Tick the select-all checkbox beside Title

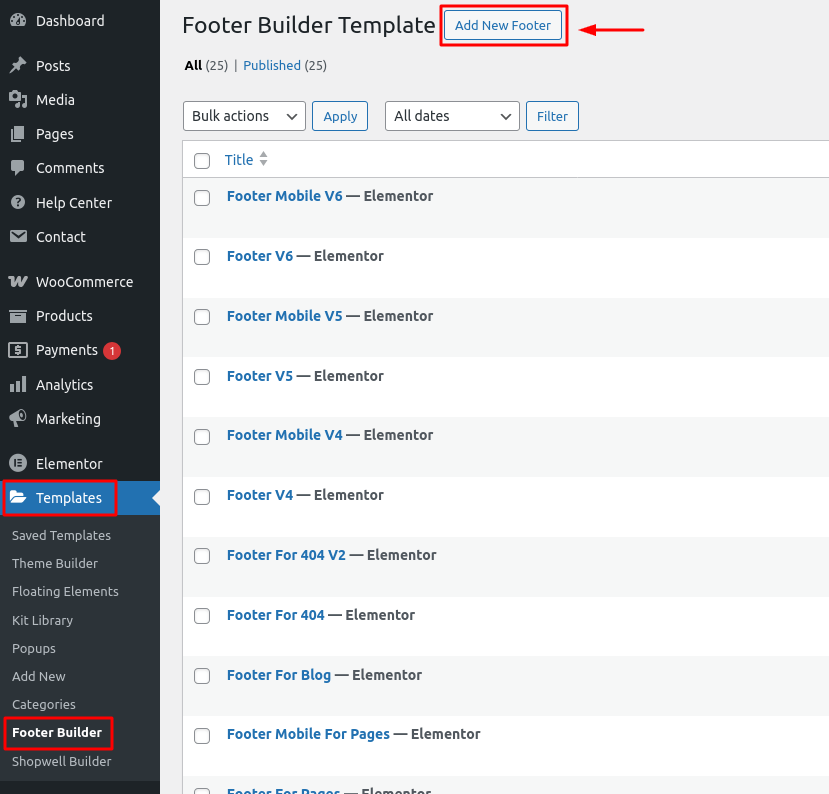[x=202, y=161]
